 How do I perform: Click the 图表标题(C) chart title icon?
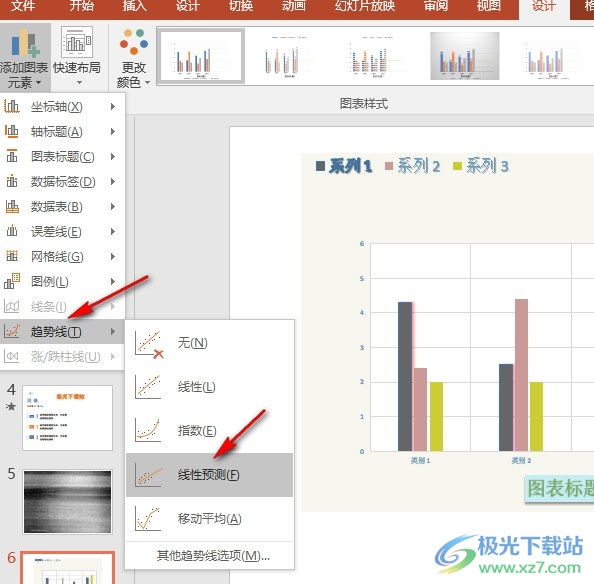[11, 156]
